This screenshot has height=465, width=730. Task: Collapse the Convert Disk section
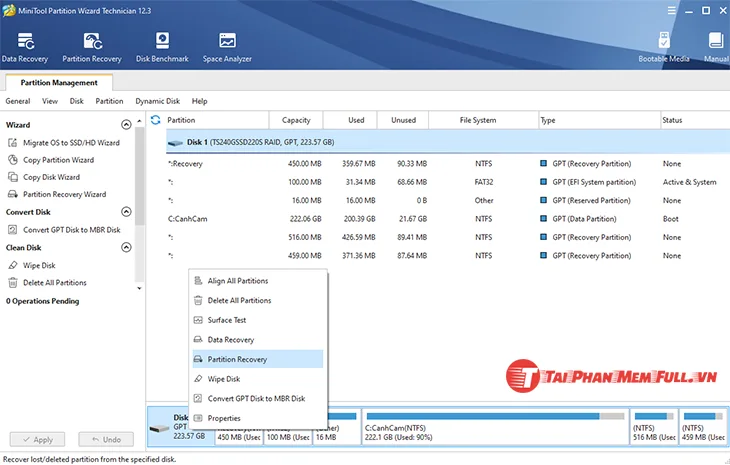point(126,212)
